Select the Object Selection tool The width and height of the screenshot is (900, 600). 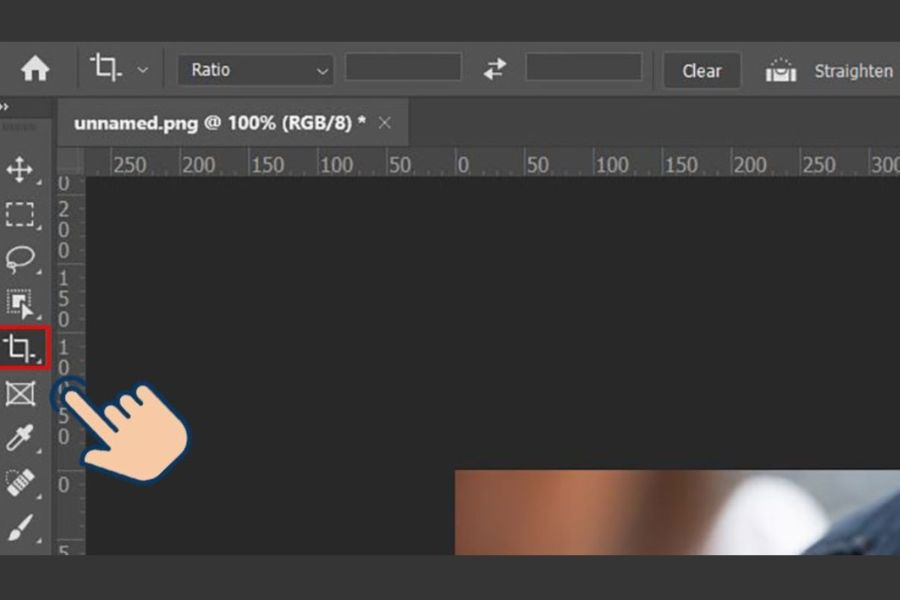pyautogui.click(x=20, y=304)
